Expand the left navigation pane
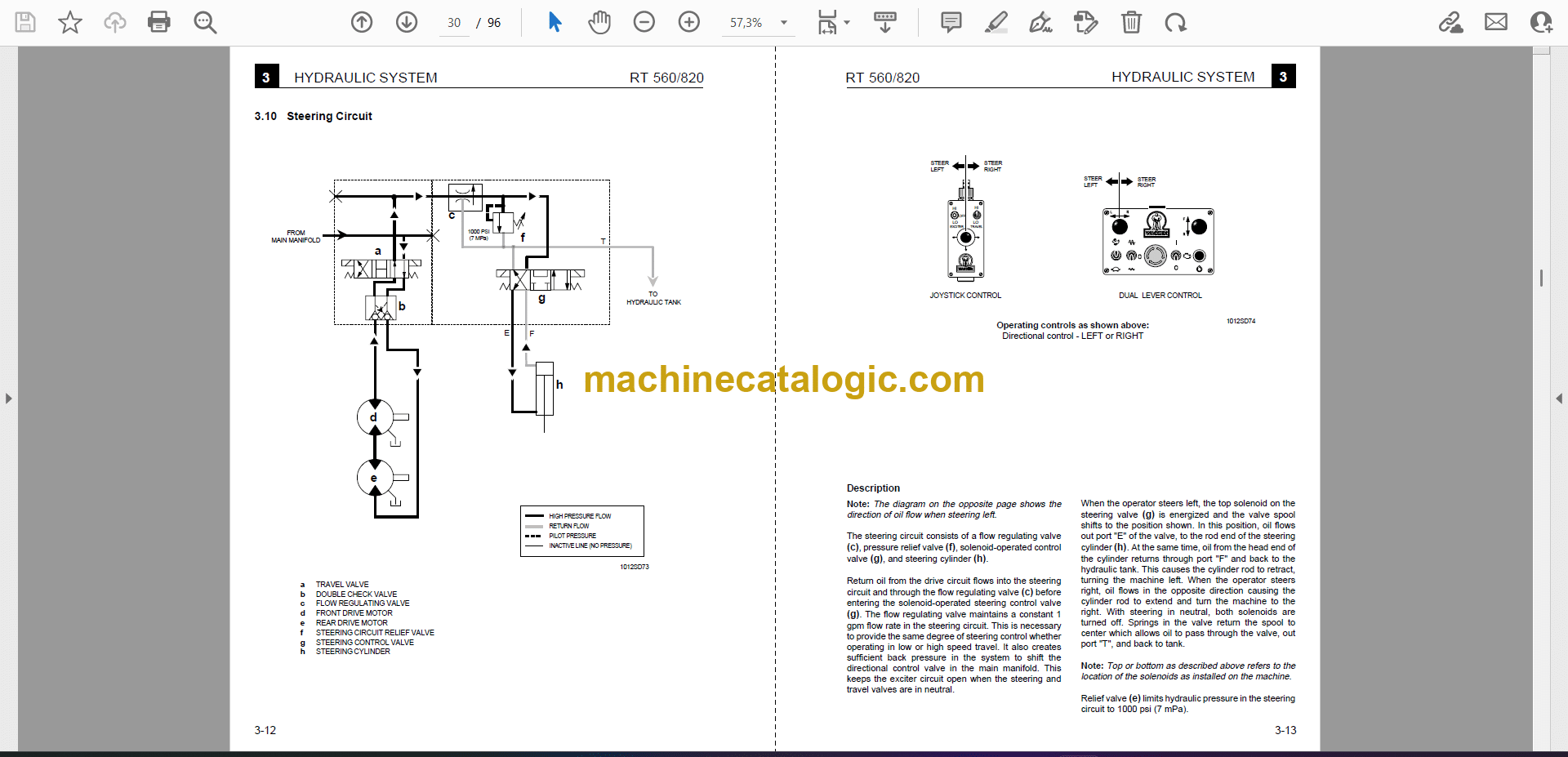This screenshot has width=1568, height=757. [8, 399]
